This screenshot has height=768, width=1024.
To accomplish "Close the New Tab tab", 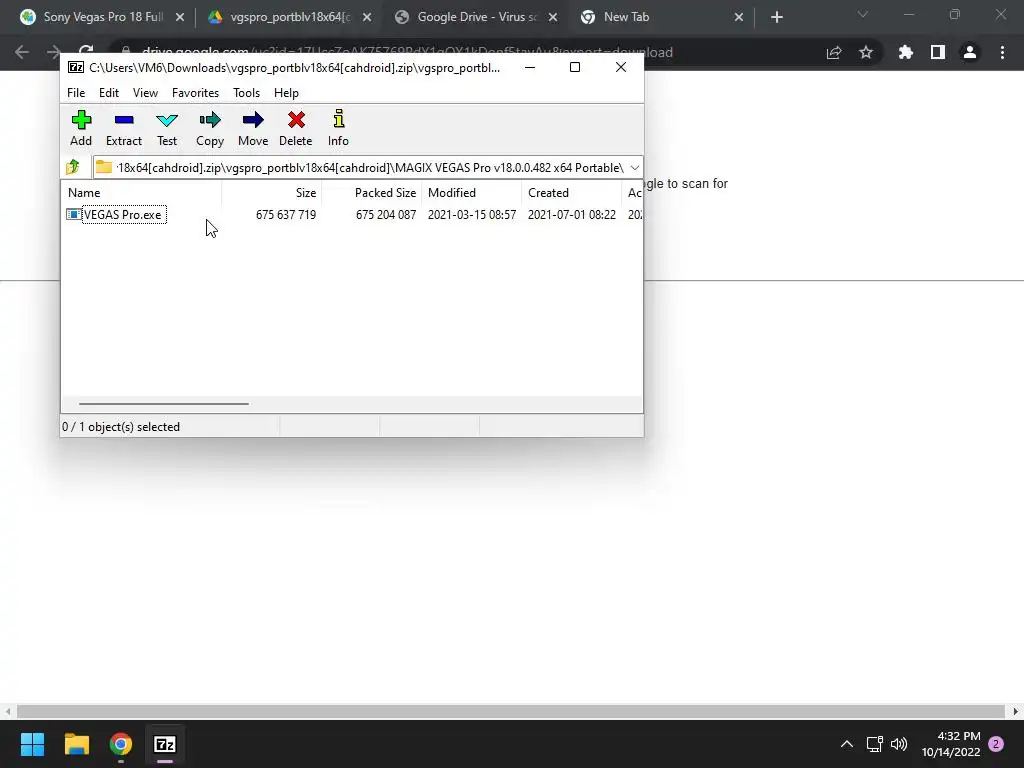I will click(739, 17).
